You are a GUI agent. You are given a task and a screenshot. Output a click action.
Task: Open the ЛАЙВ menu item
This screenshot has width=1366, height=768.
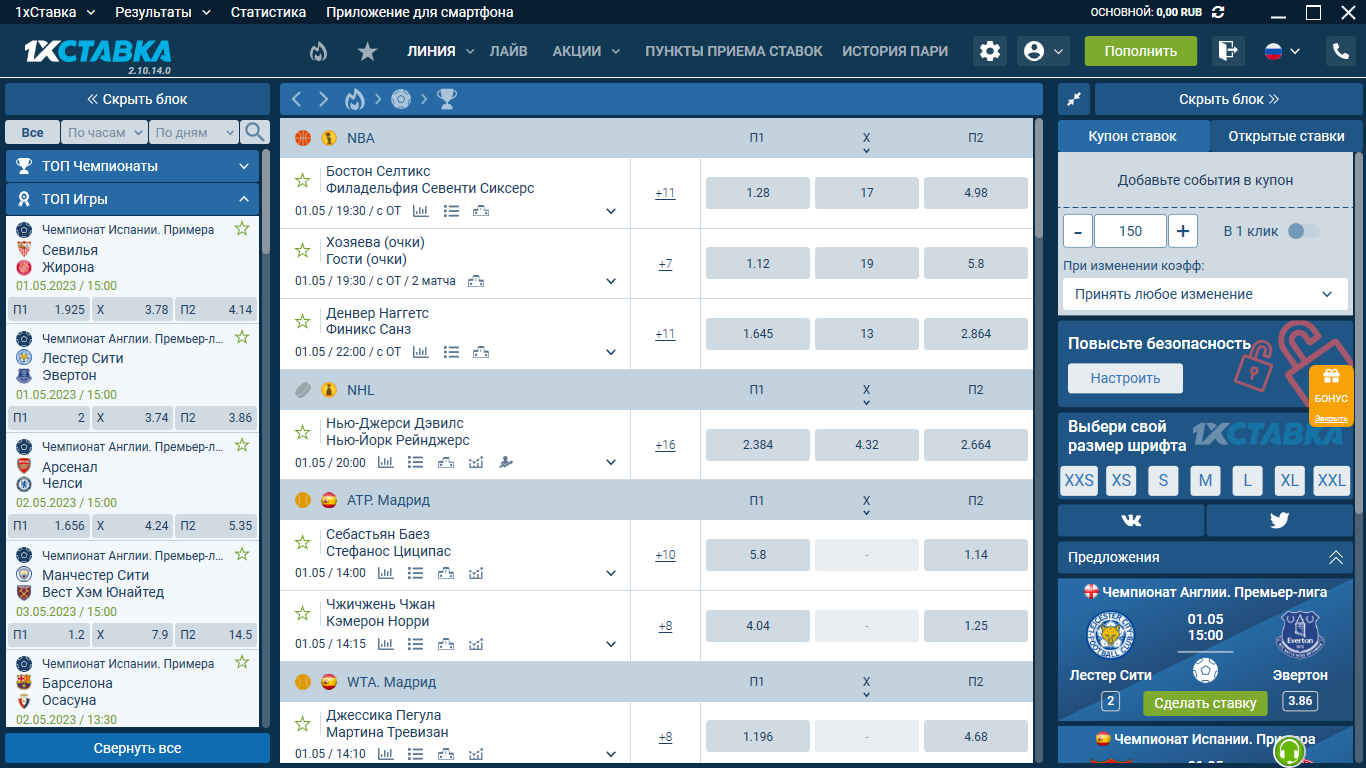[x=508, y=51]
